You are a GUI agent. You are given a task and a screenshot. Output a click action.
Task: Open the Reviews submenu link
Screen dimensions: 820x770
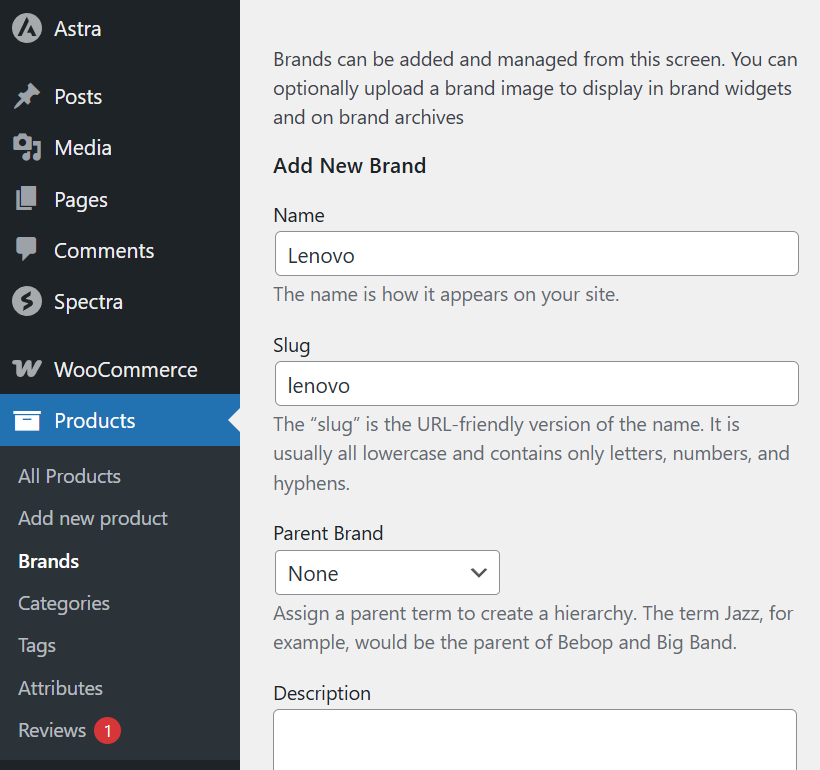click(52, 730)
